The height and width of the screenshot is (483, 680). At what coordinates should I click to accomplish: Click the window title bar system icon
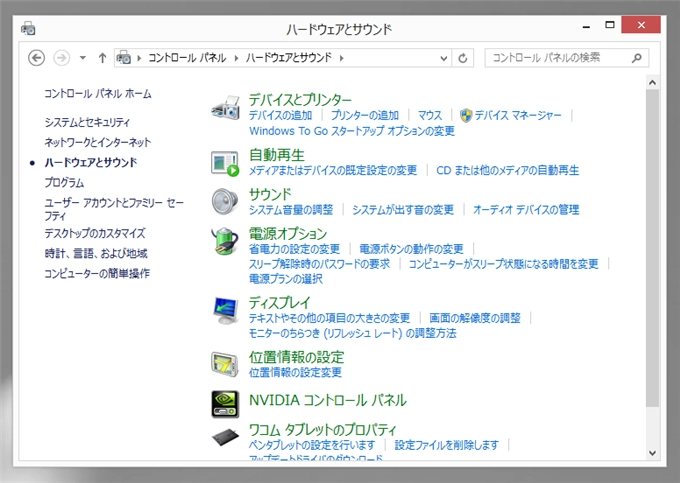(x=28, y=28)
